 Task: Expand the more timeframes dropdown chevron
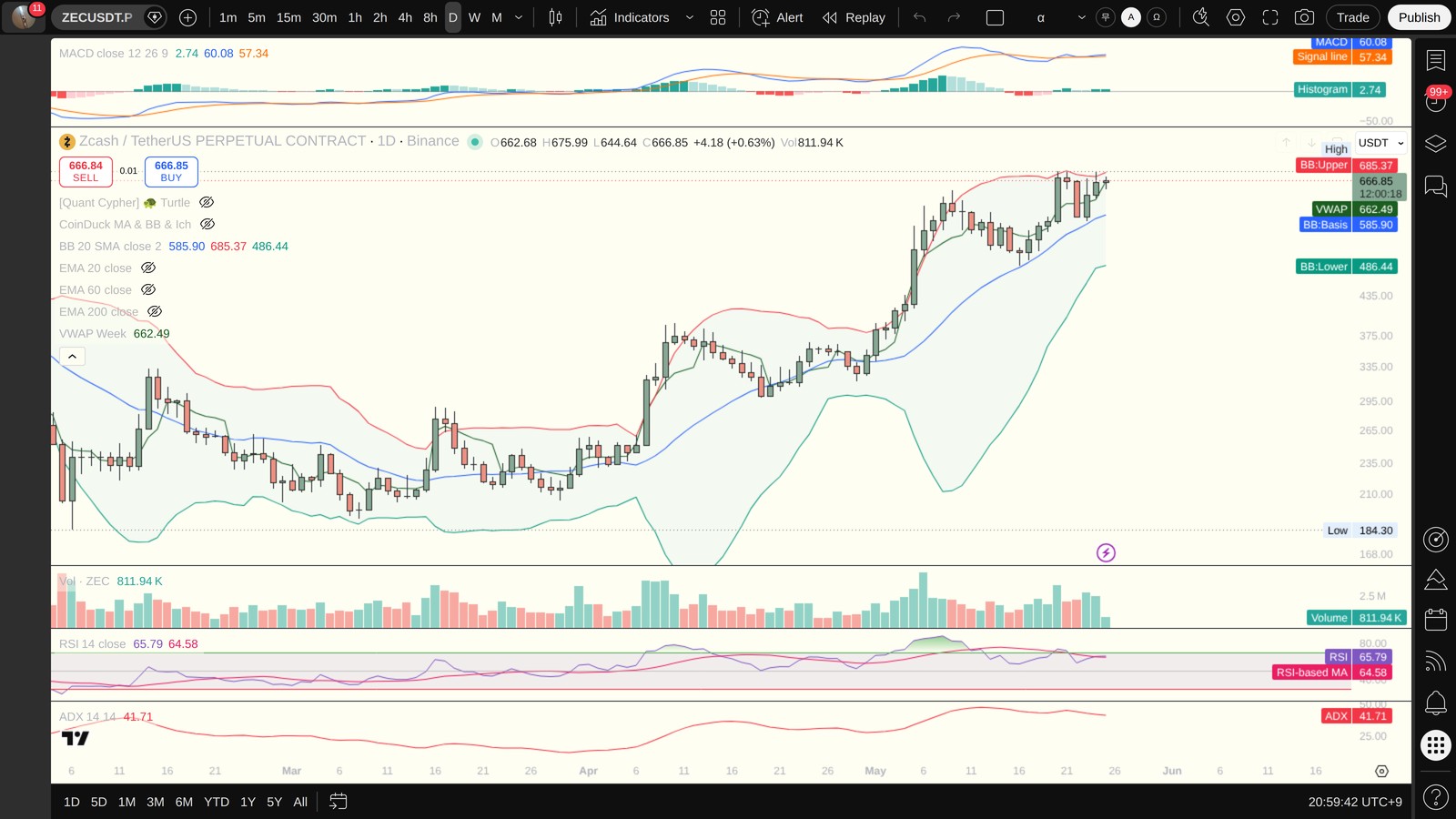(x=519, y=17)
